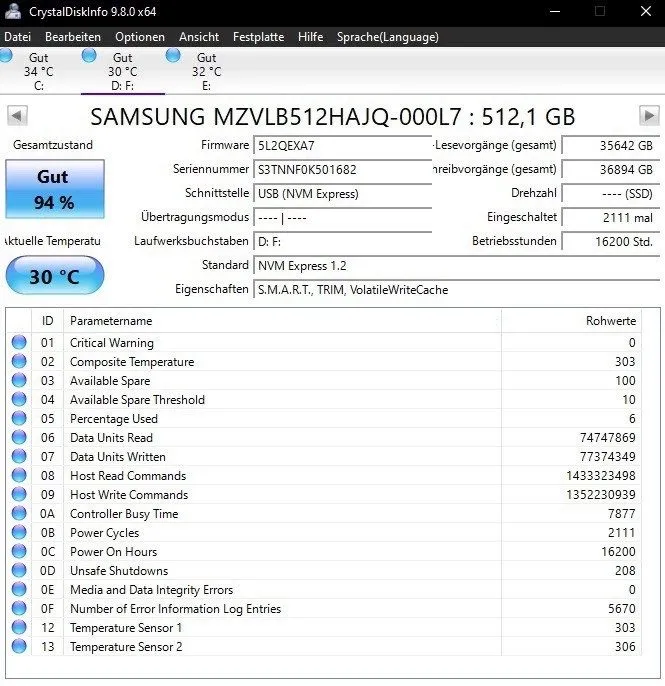Image resolution: width=665 pixels, height=686 pixels.
Task: Click status icon of Temperature Sensor 2 row
Action: click(x=19, y=646)
